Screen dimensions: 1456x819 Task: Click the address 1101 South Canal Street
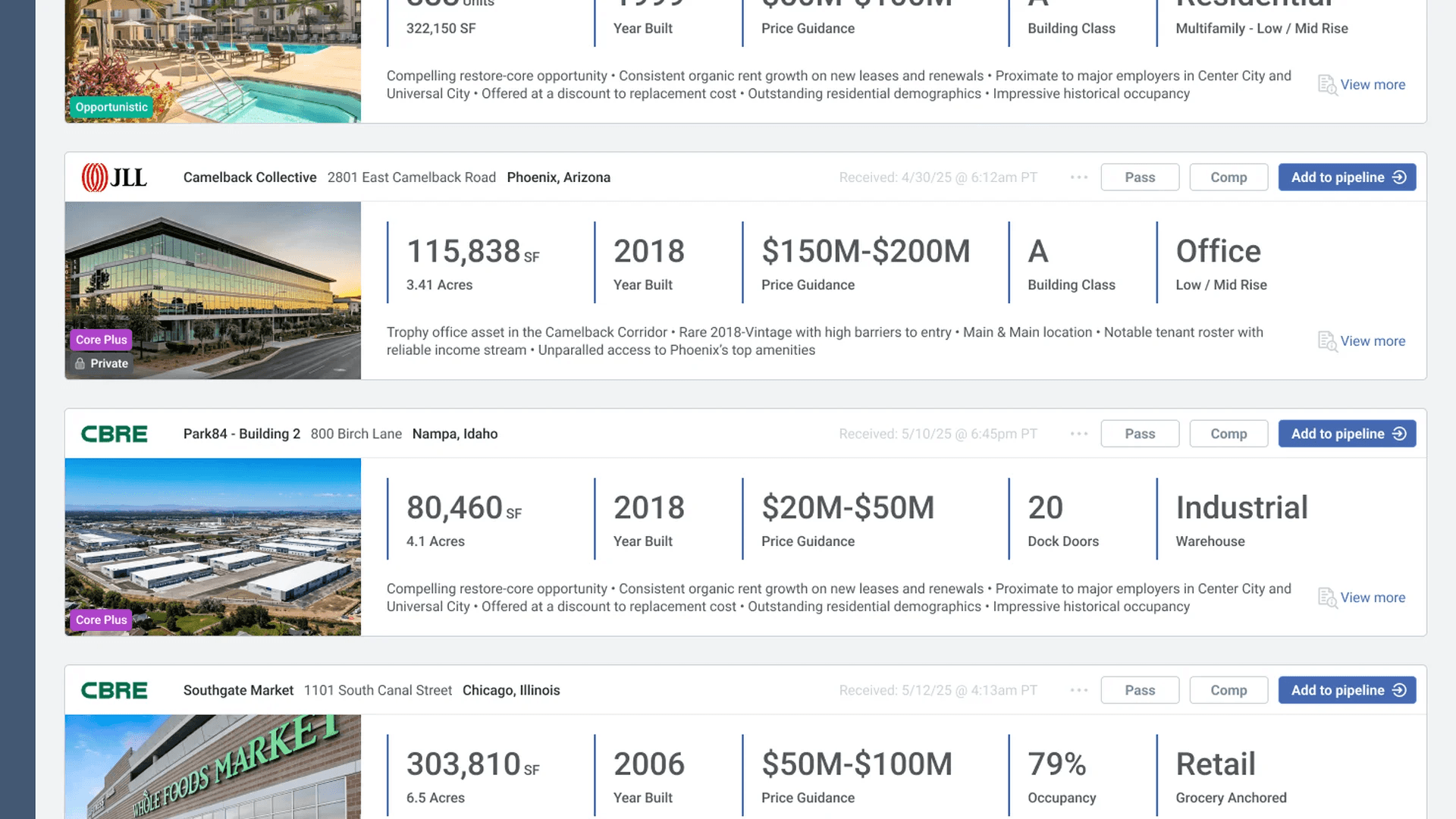click(378, 690)
